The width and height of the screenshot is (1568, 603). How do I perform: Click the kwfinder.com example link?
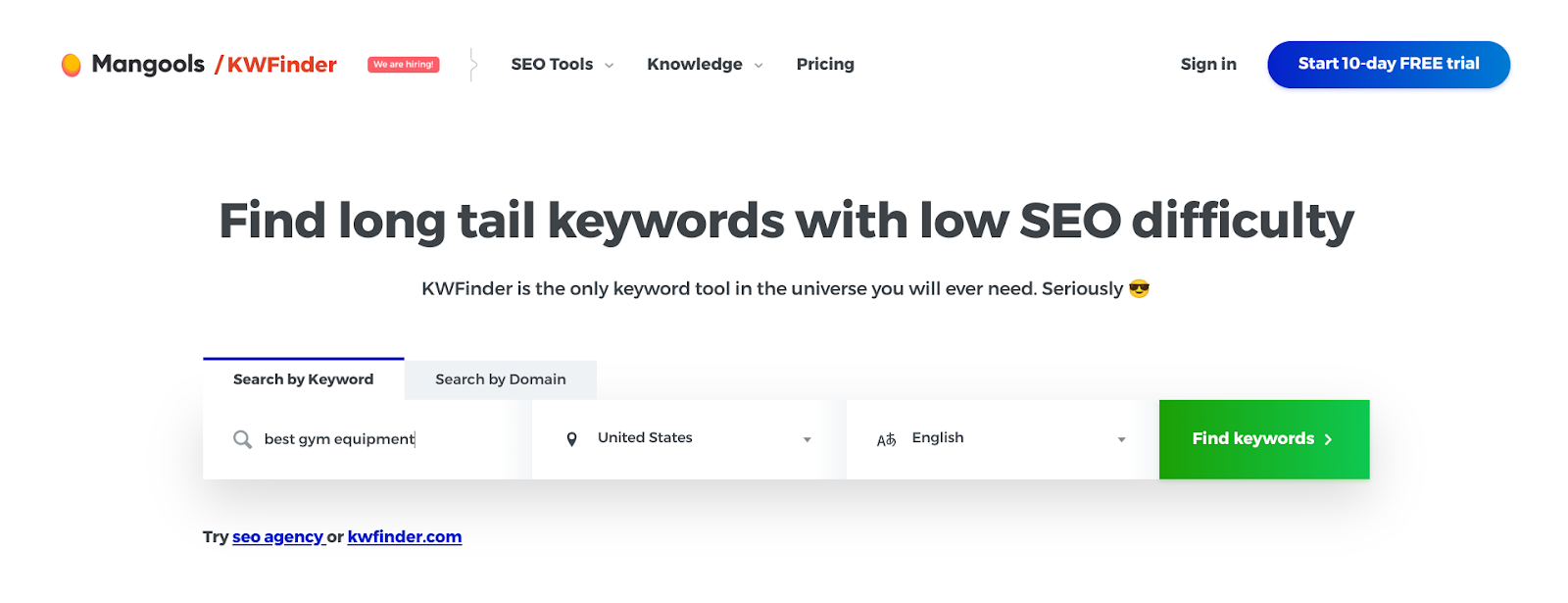(405, 537)
